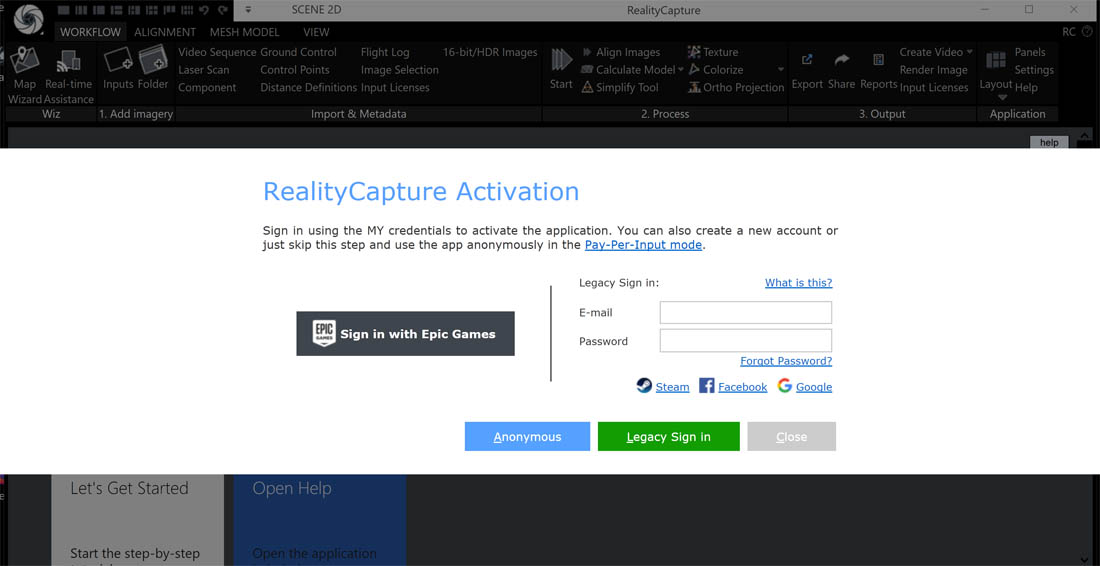Open Panels in Application group

click(1030, 52)
